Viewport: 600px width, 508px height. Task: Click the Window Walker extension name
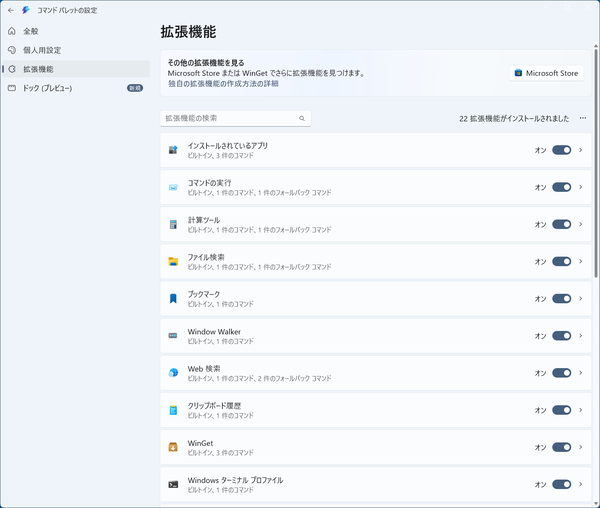[214, 332]
